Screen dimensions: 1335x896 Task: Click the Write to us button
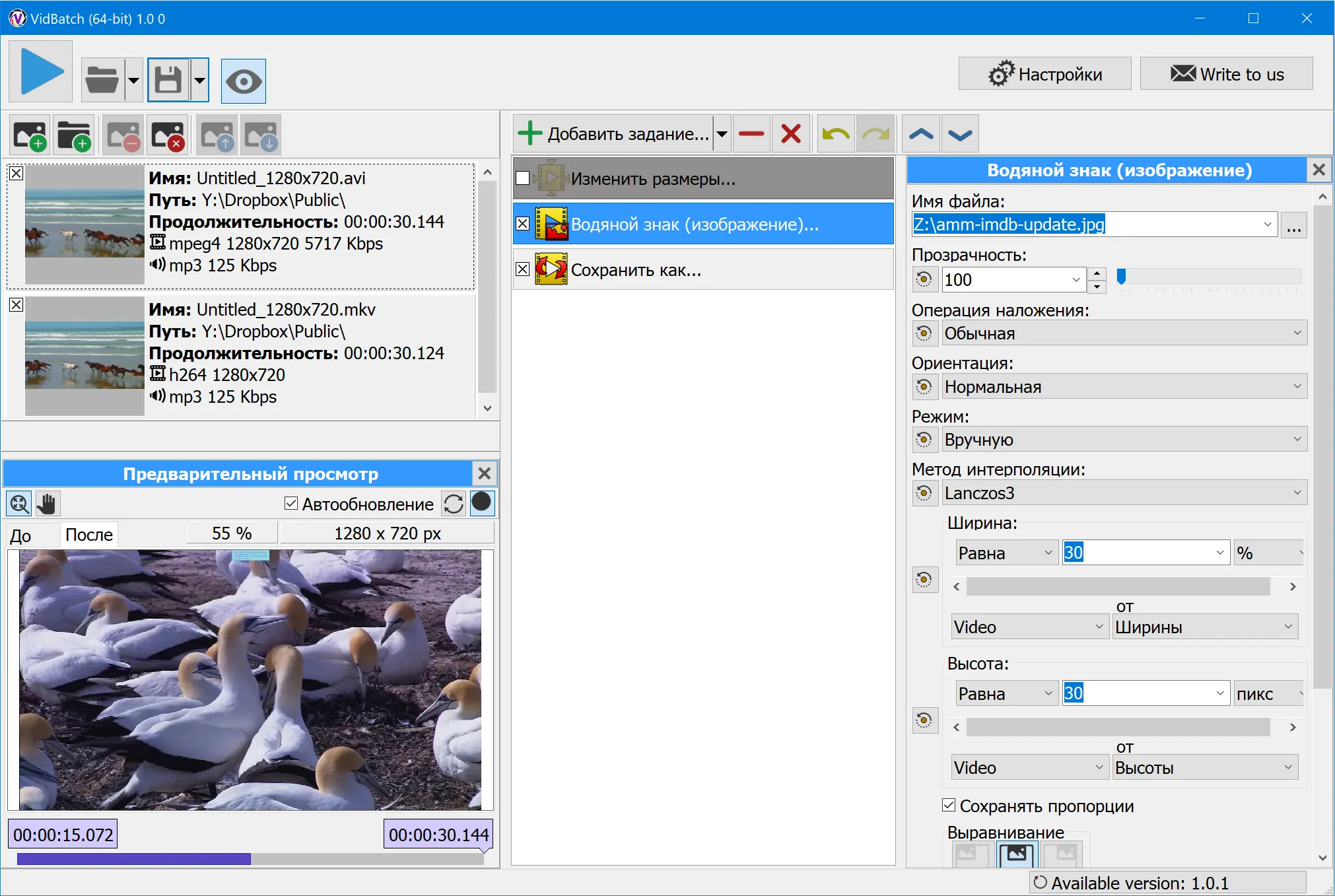(1226, 74)
